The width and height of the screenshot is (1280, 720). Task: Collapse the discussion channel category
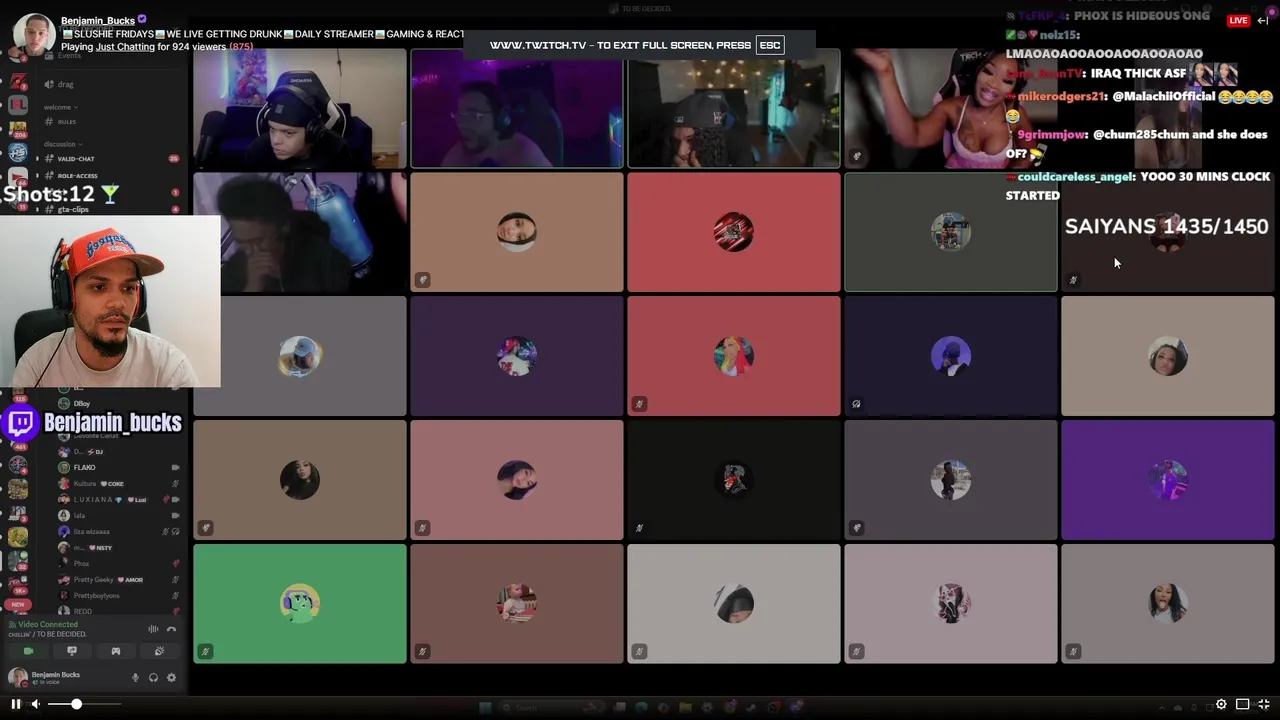(x=61, y=144)
